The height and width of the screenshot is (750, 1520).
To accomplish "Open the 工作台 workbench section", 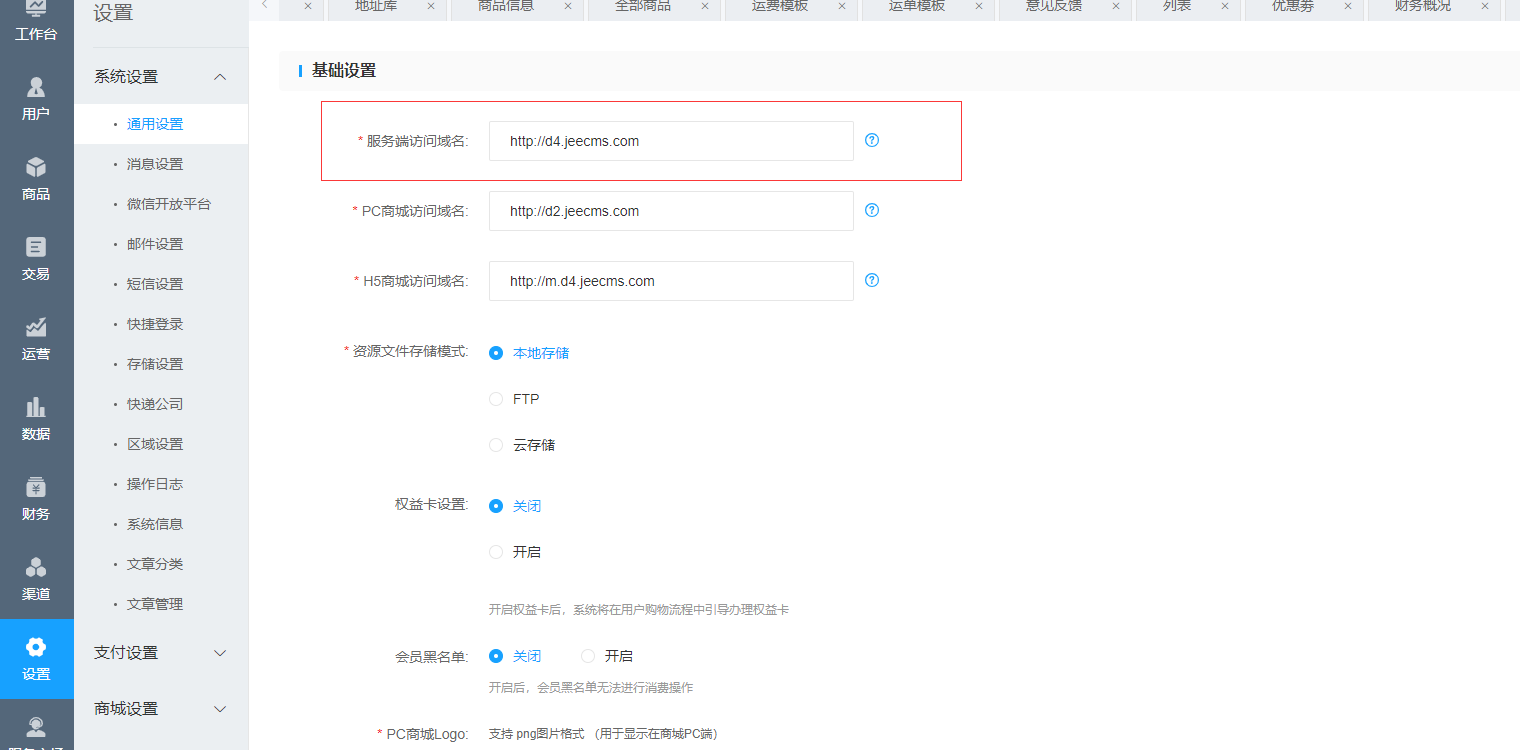I will click(x=36, y=22).
